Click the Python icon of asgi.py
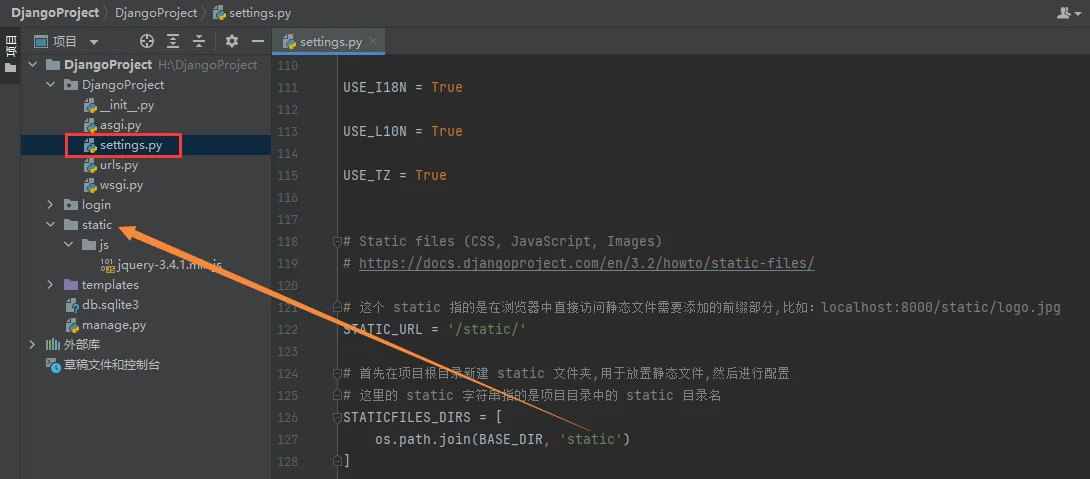 [x=90, y=126]
